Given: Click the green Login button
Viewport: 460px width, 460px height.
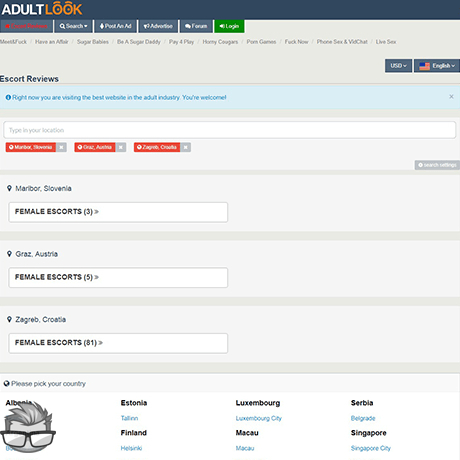Looking at the screenshot, I should pos(229,26).
